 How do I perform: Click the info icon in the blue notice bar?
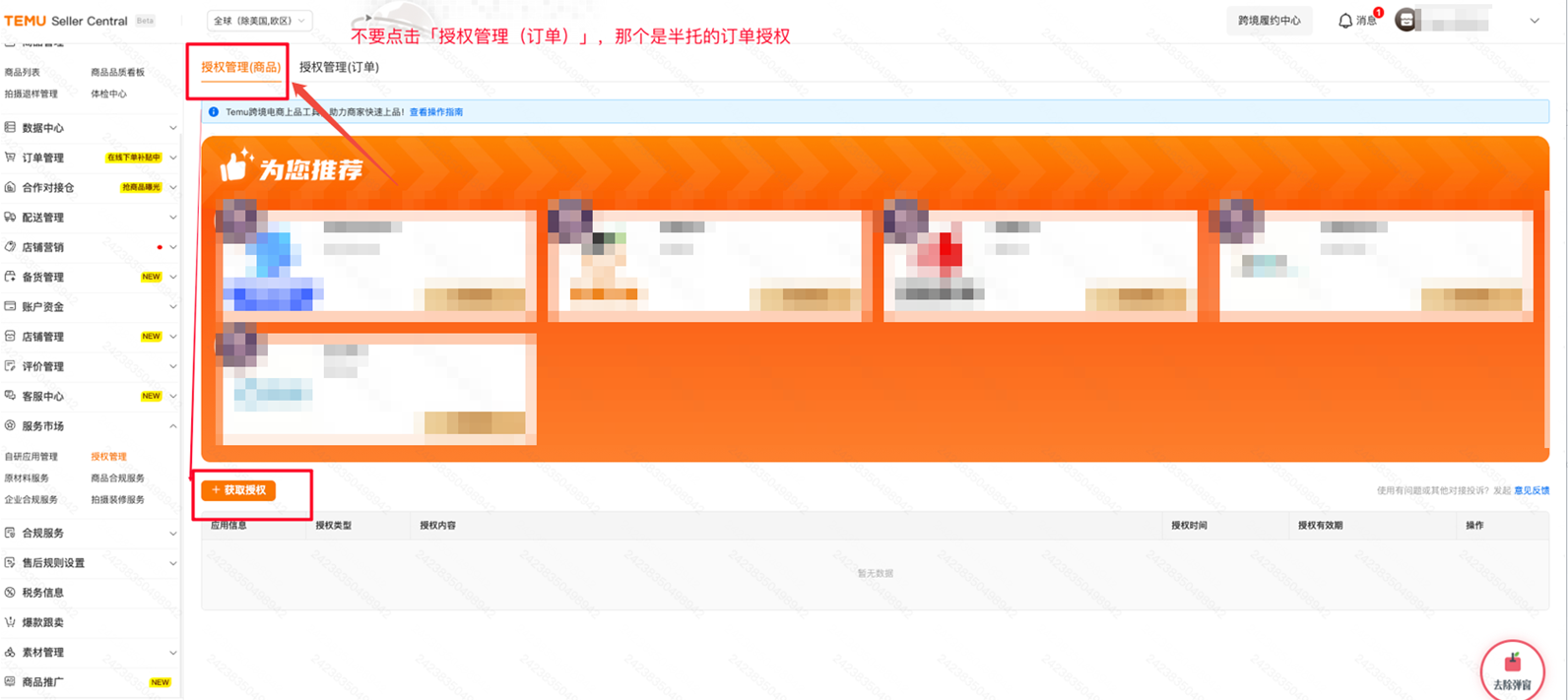(214, 112)
